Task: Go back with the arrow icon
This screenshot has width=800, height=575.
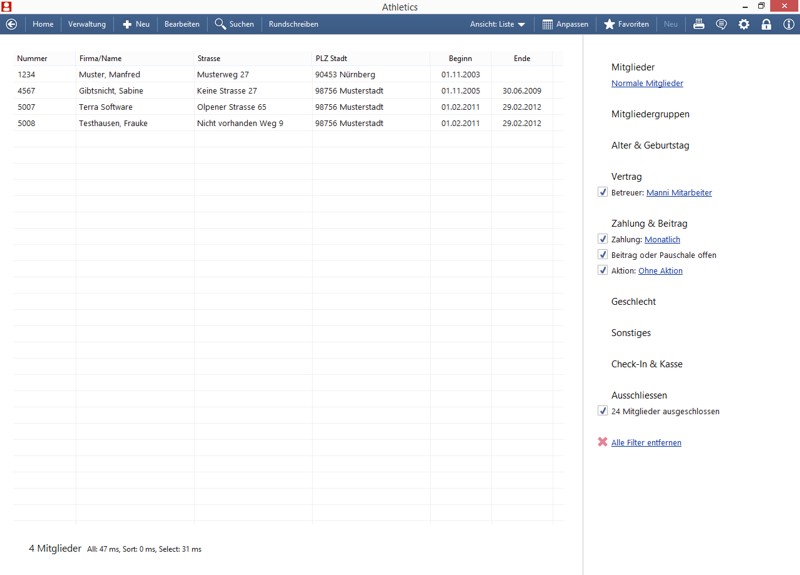Action: 11,24
